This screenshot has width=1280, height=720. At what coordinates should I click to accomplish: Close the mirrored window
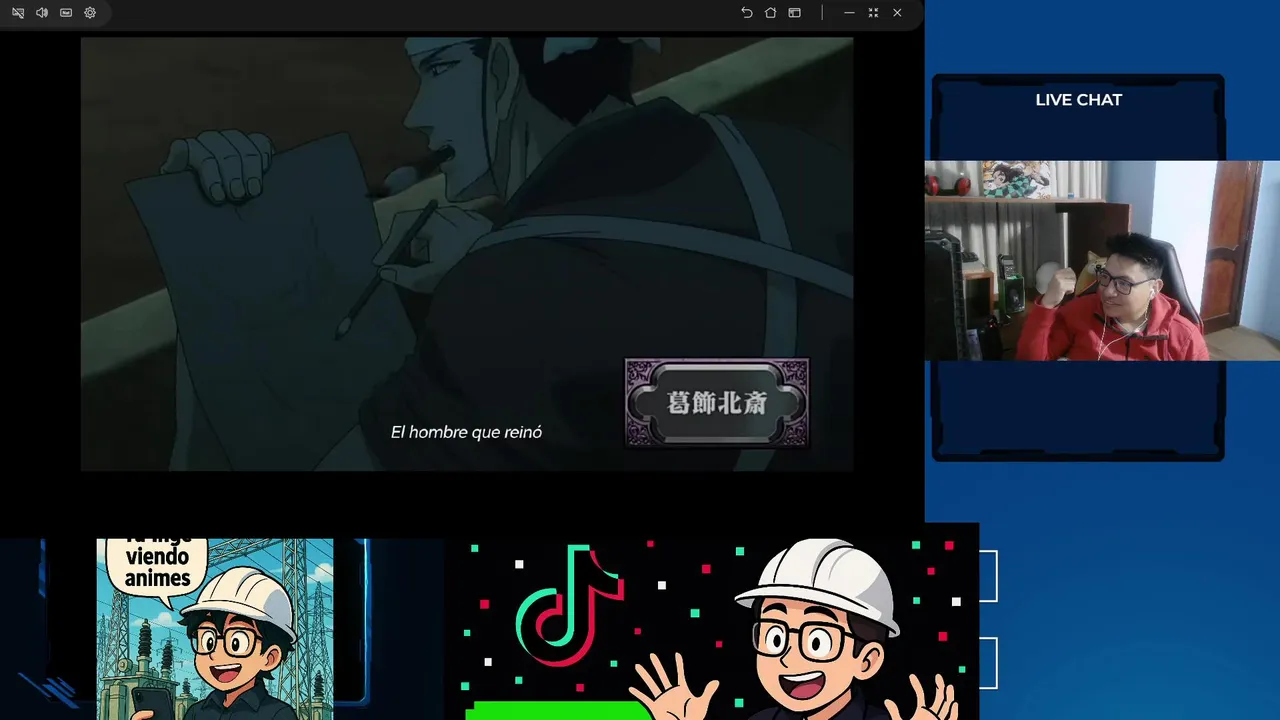click(897, 13)
